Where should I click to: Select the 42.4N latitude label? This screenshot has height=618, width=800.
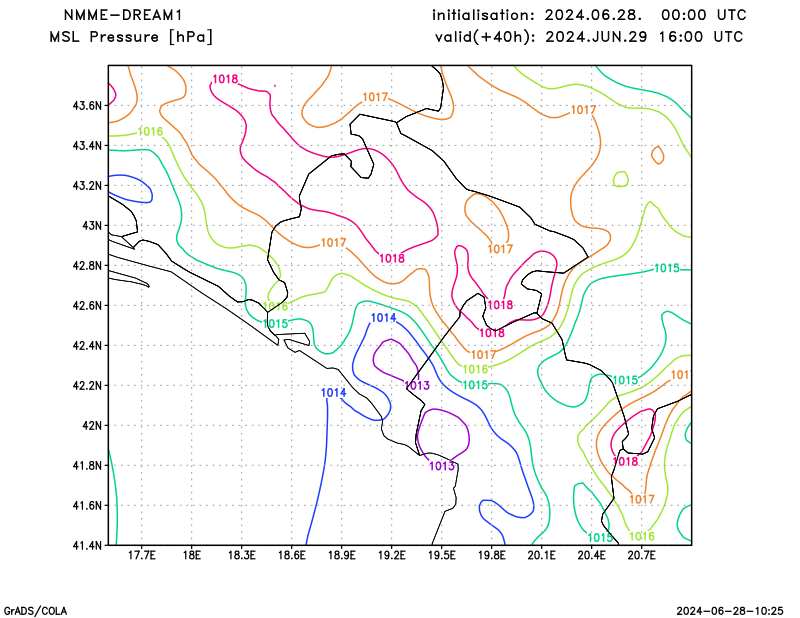coord(87,345)
